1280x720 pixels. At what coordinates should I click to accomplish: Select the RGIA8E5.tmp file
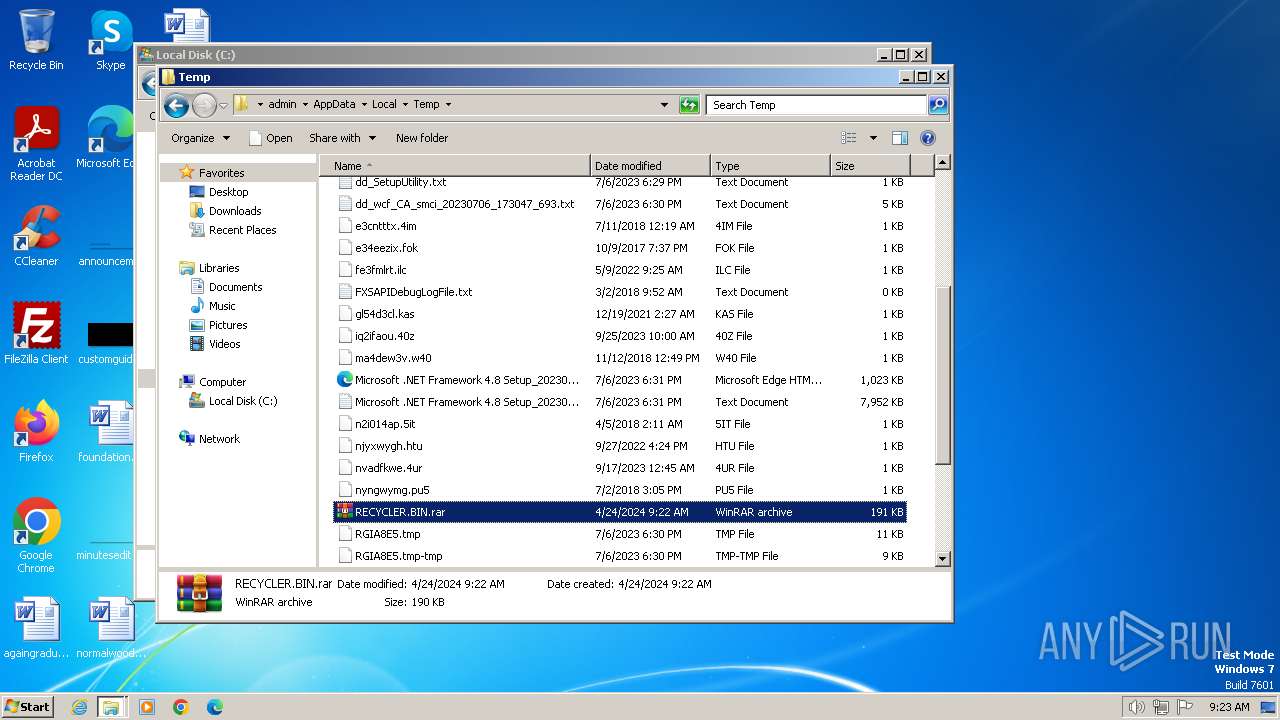[x=620, y=534]
